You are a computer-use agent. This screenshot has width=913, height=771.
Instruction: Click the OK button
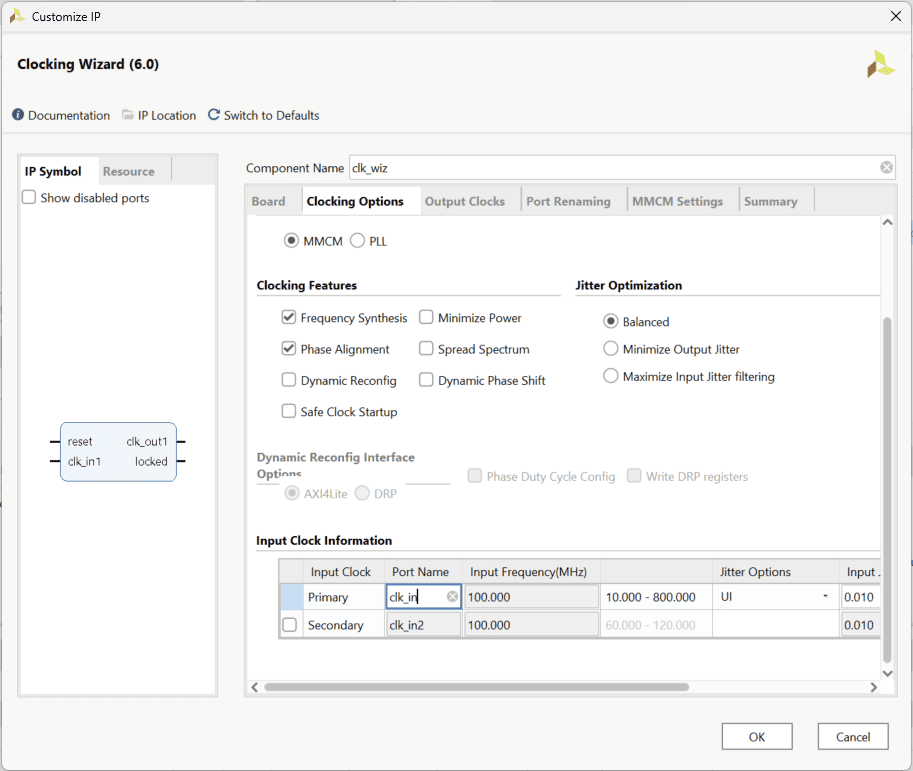[757, 737]
